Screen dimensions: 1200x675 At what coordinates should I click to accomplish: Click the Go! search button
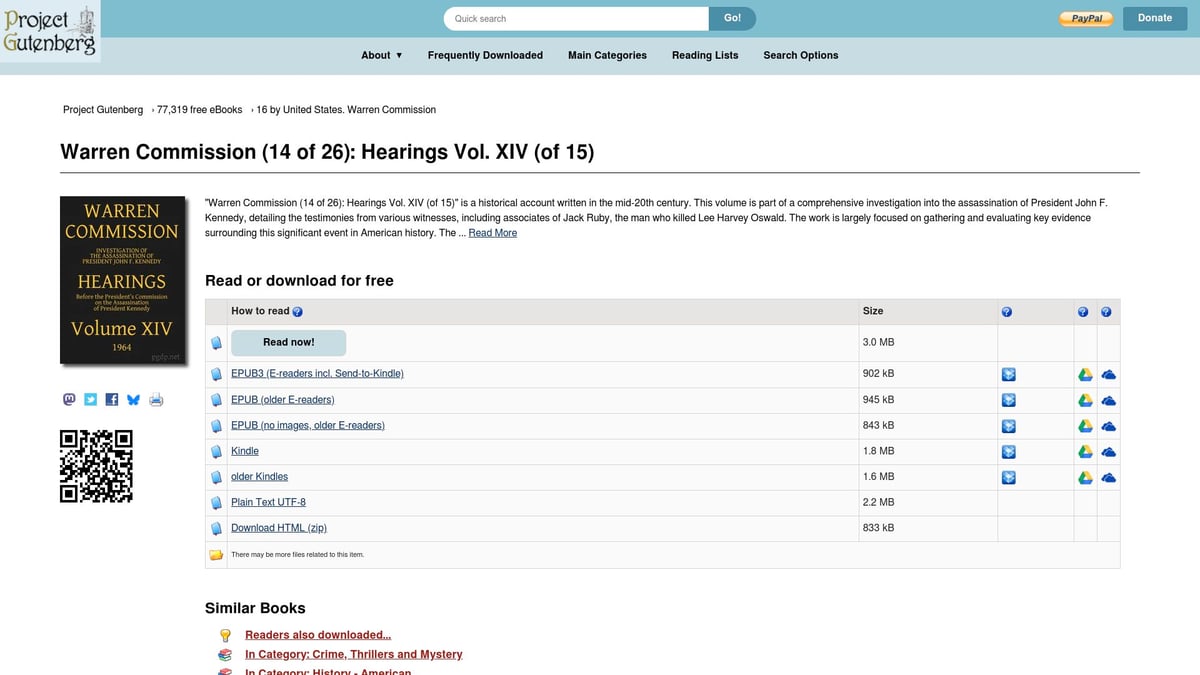tap(732, 18)
